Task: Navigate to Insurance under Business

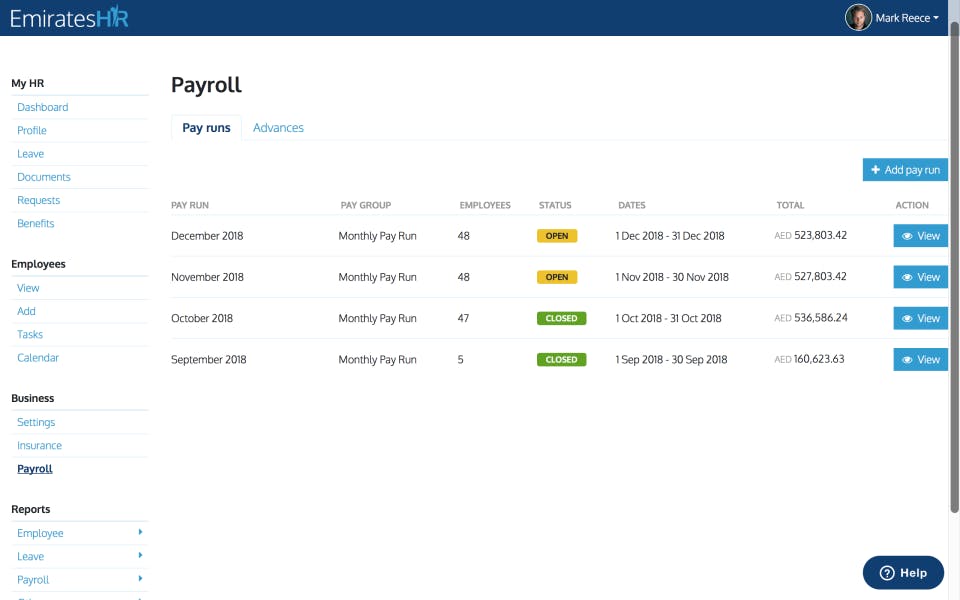Action: pos(39,445)
